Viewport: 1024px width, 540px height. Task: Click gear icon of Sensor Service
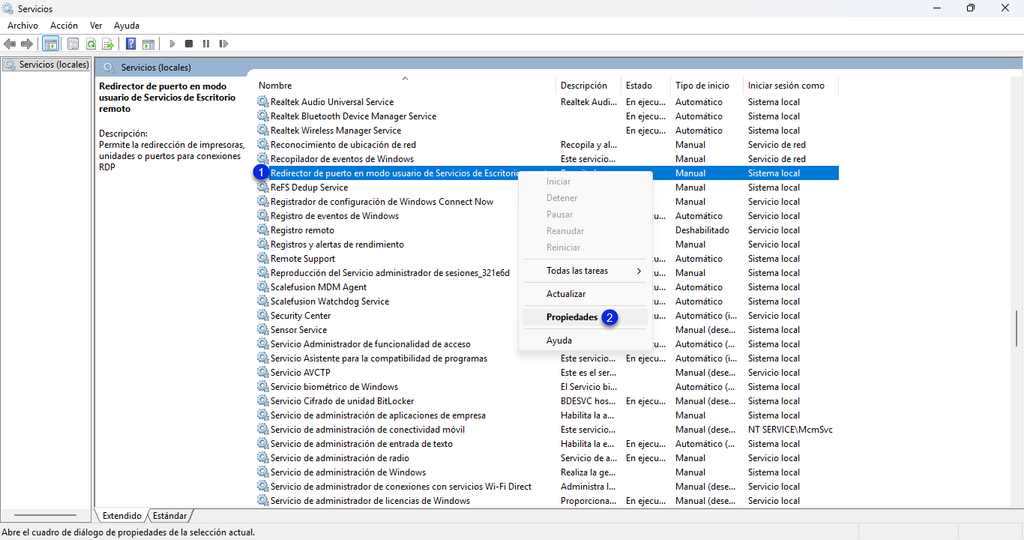point(263,330)
